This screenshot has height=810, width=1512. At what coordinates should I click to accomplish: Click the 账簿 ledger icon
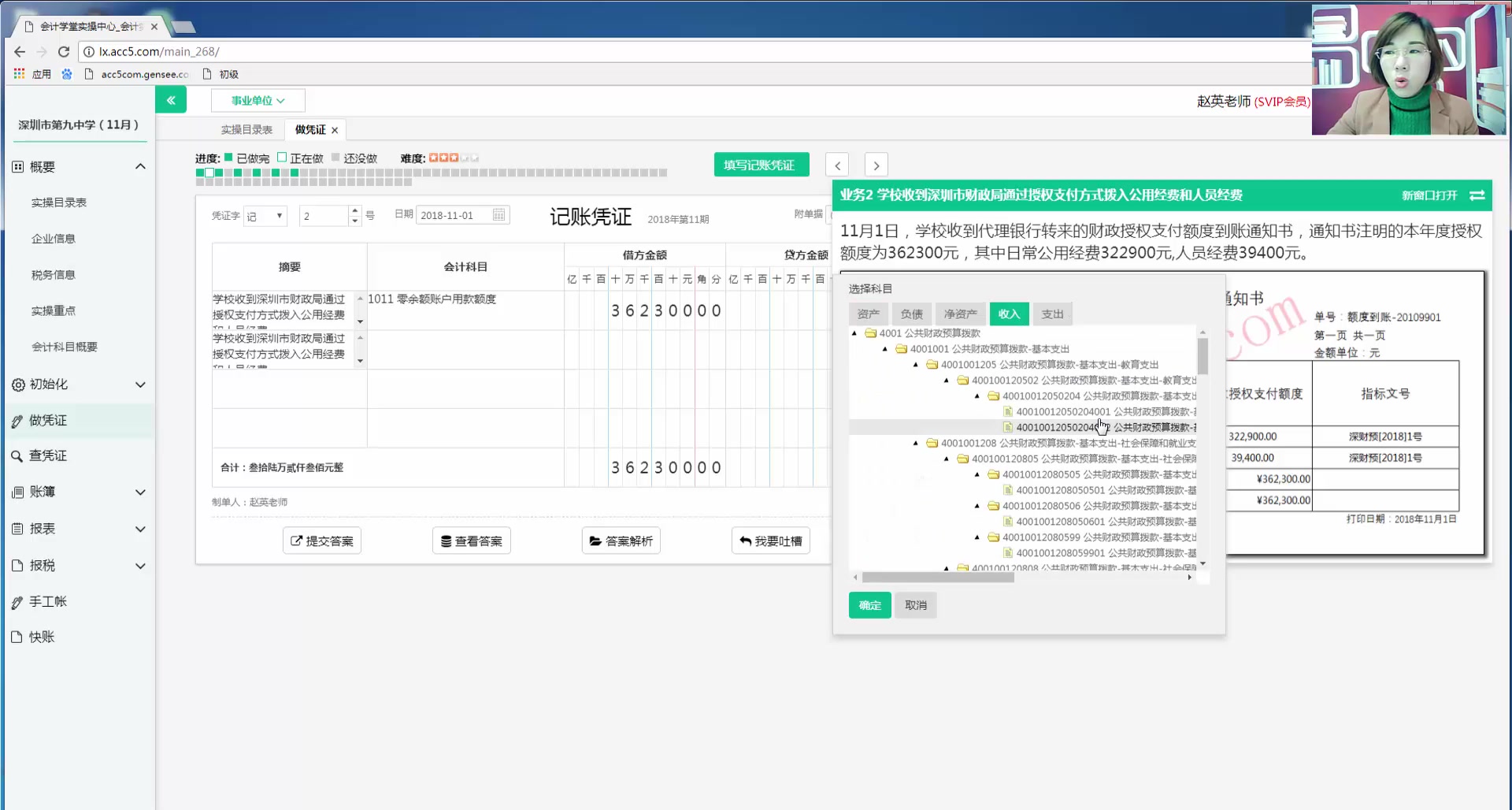coord(17,492)
